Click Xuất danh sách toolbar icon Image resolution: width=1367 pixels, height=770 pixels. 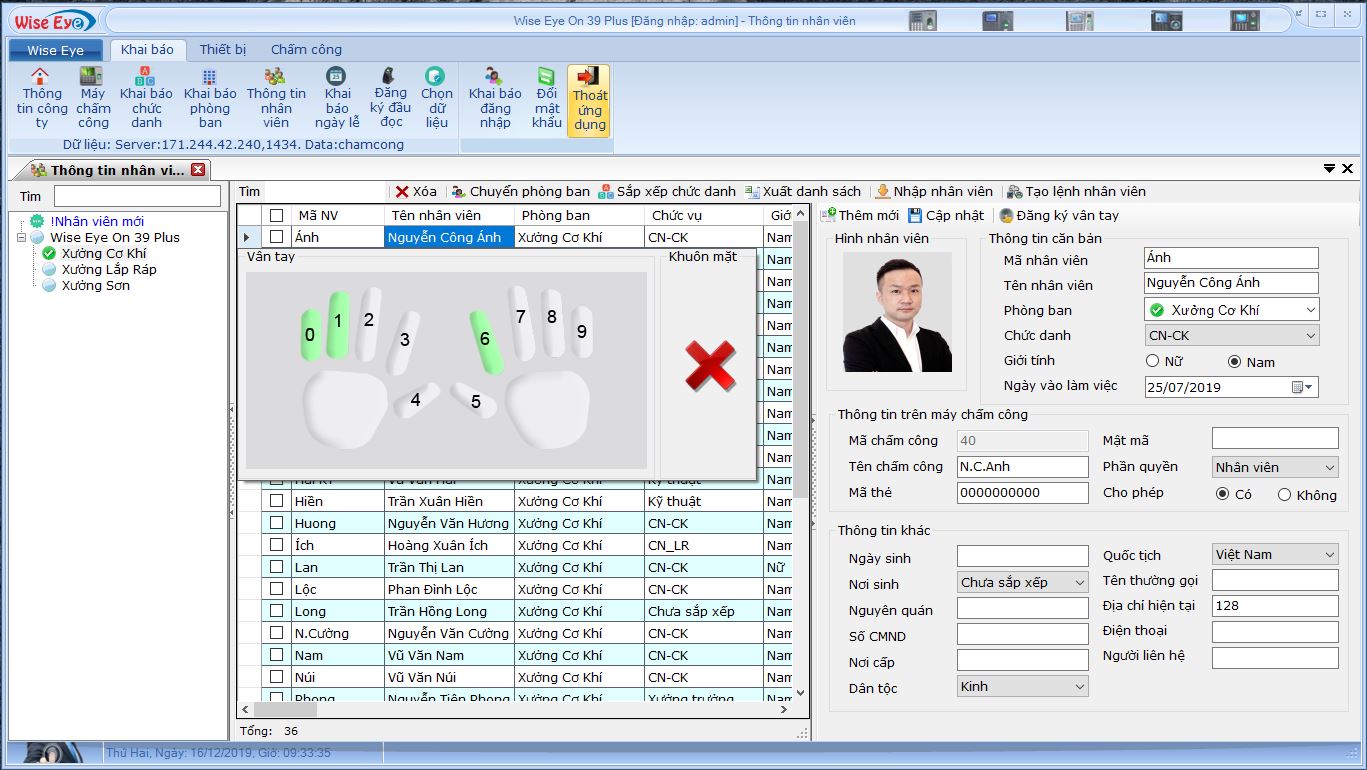[x=753, y=192]
